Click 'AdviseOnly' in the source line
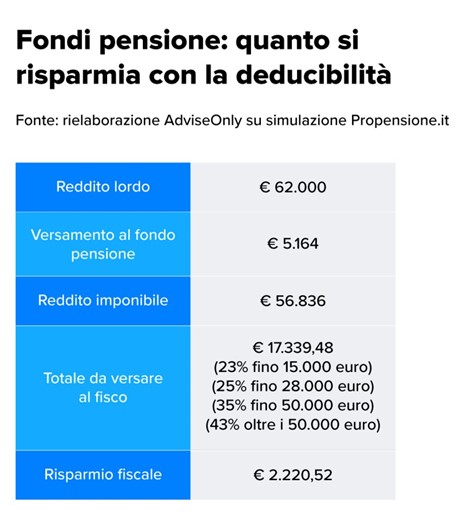Screen dimensions: 470x530 (x=203, y=121)
